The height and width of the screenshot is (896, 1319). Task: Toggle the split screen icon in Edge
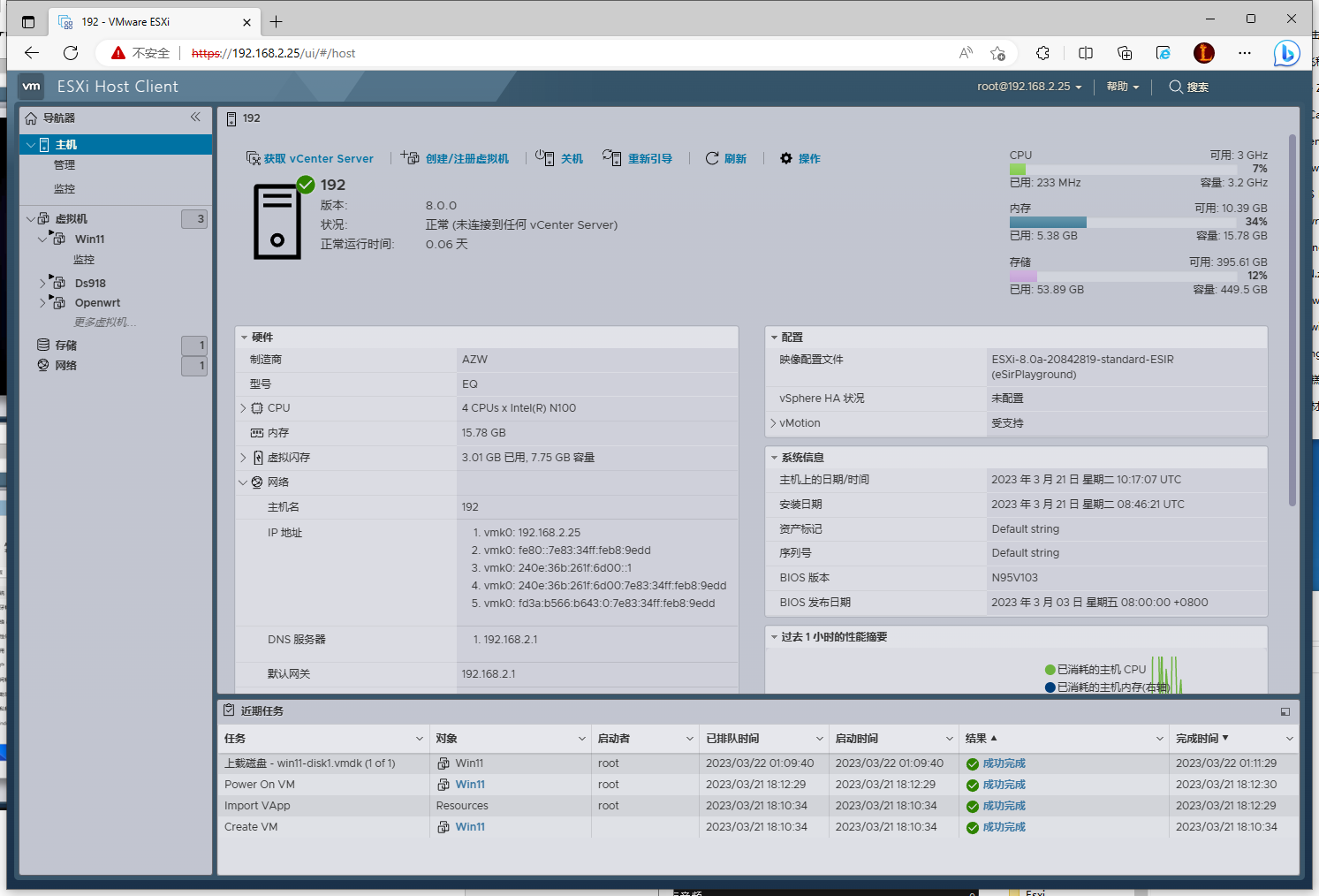(1086, 53)
